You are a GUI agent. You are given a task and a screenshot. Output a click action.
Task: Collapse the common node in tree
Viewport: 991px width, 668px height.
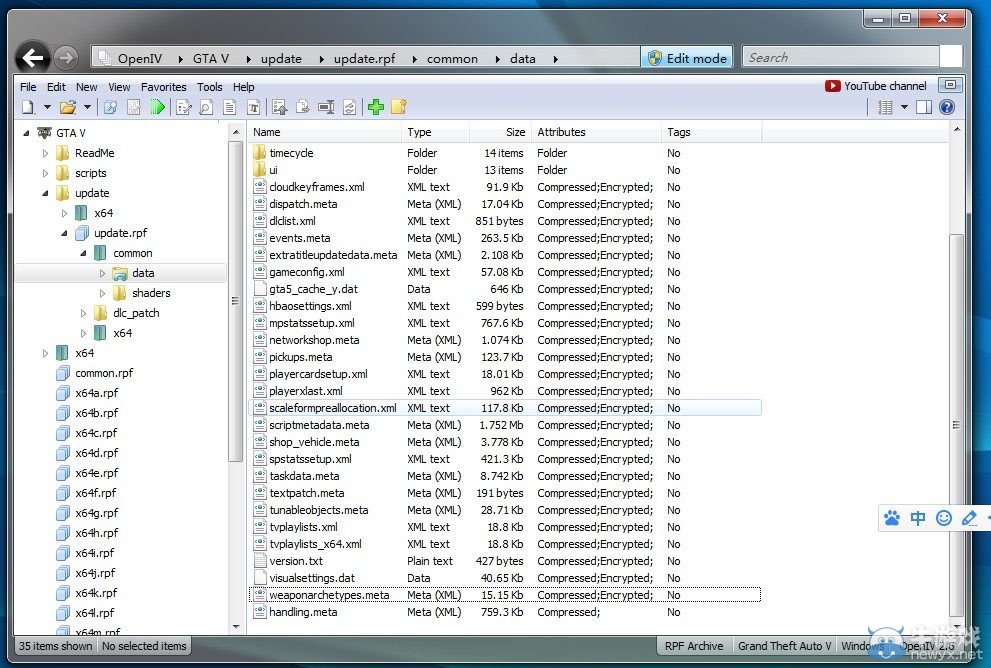[x=83, y=253]
